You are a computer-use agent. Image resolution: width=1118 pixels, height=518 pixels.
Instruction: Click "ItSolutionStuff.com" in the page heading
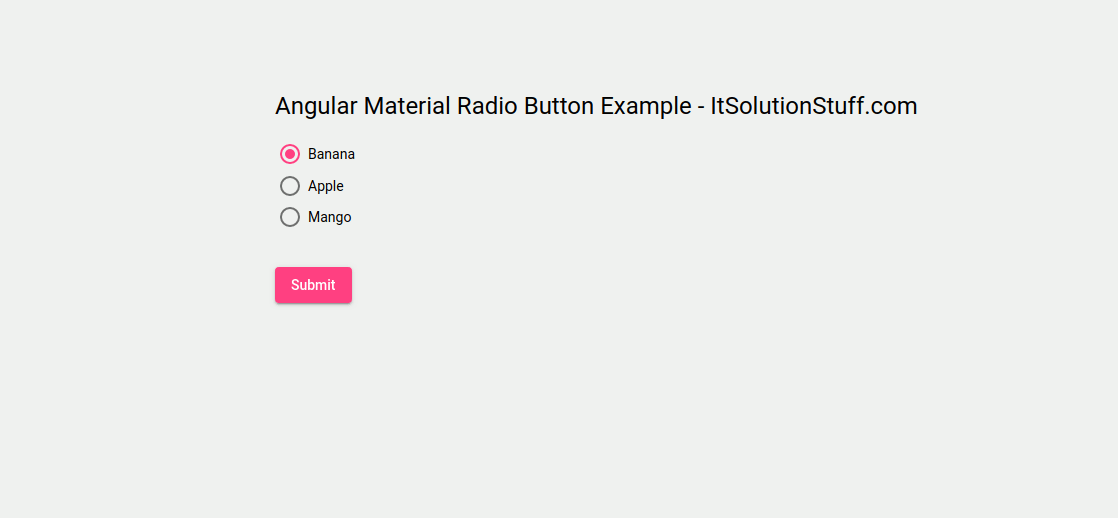click(813, 106)
